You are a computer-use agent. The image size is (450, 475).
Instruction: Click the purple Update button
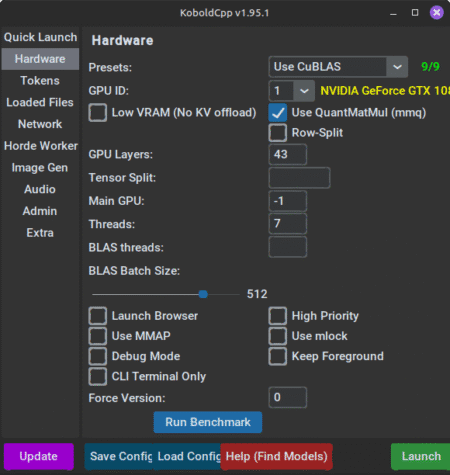coord(39,456)
